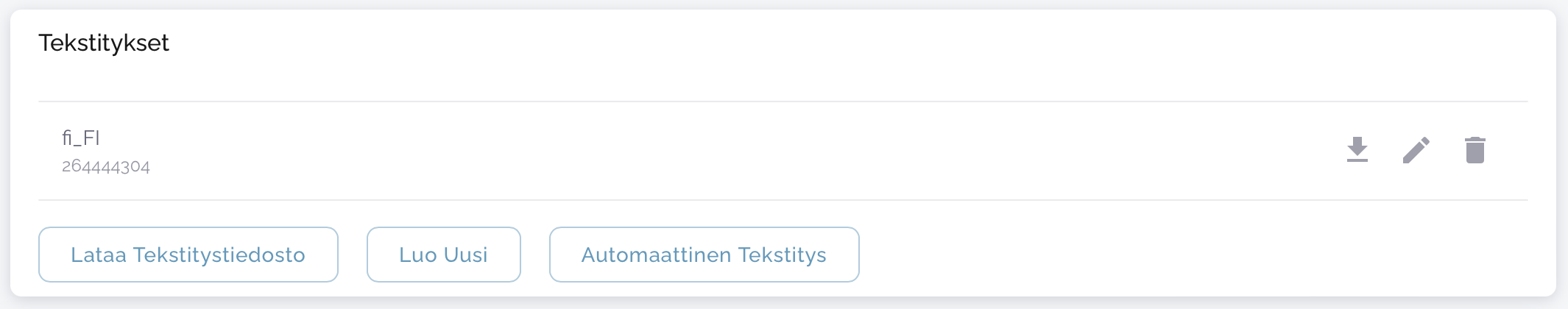Start Automaattinen Tekstitys
Screen dimensions: 1568x309
click(x=704, y=255)
